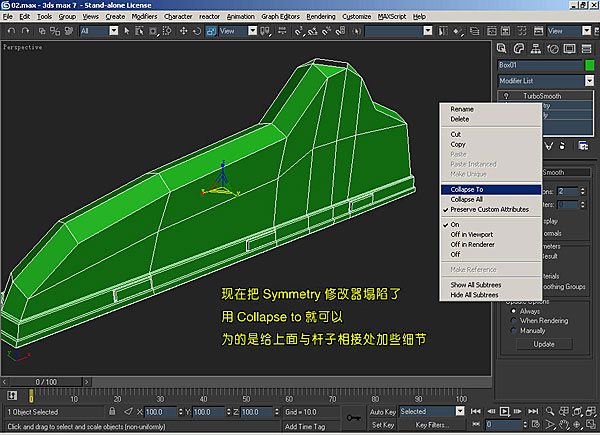
Task: Switch to the Motion command panel
Action: [x=553, y=49]
